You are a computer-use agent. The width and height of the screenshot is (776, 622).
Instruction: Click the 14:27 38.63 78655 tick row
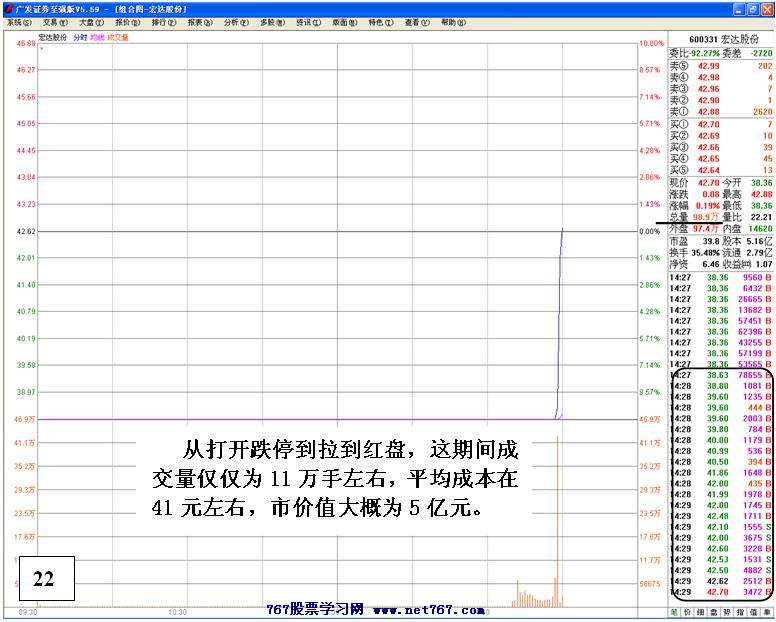tap(721, 375)
